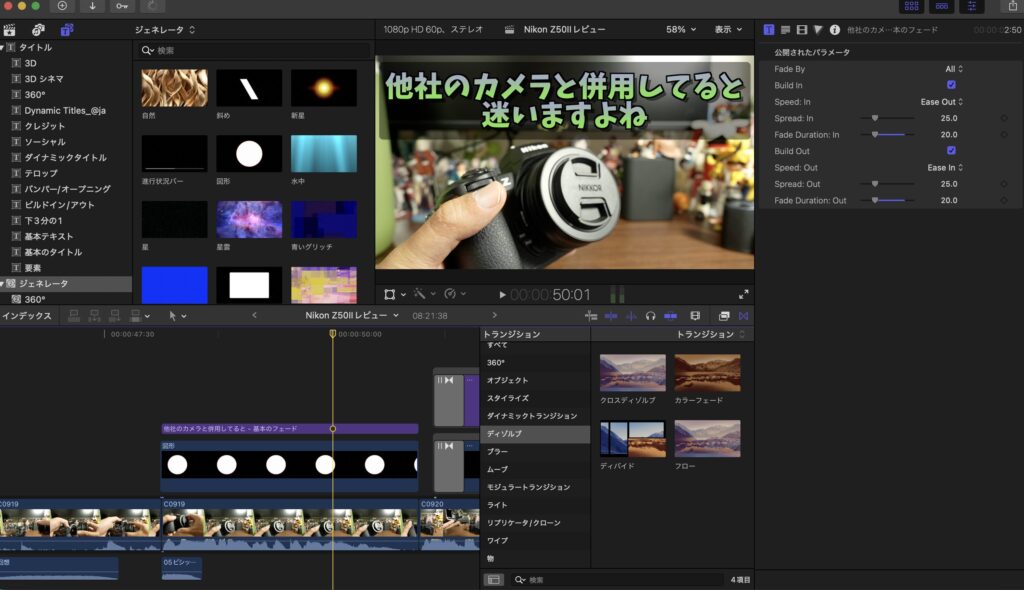Screen dimensions: 1024x590
Task: Open the 58% zoom dropdown
Action: click(677, 29)
